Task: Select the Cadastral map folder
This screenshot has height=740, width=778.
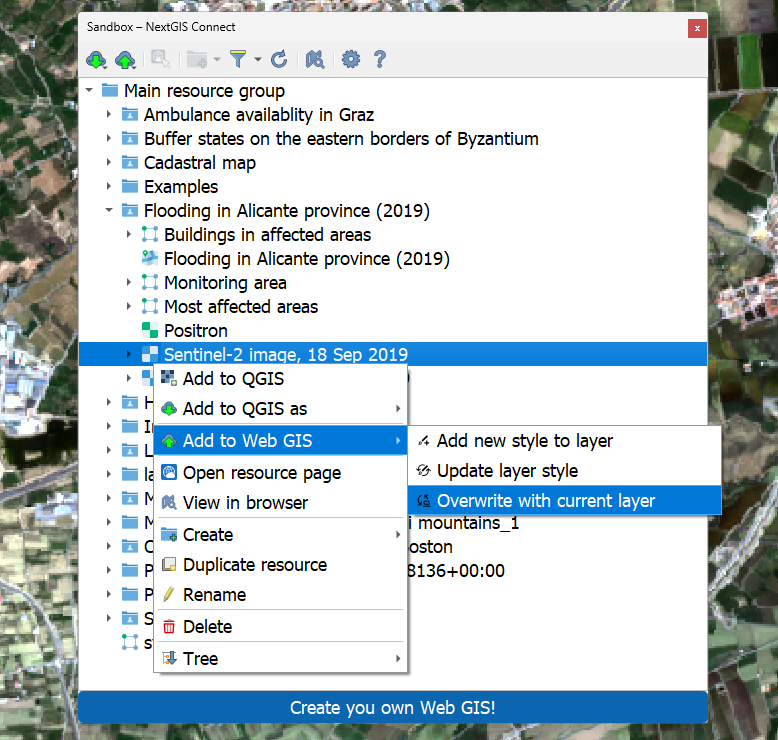Action: point(199,163)
